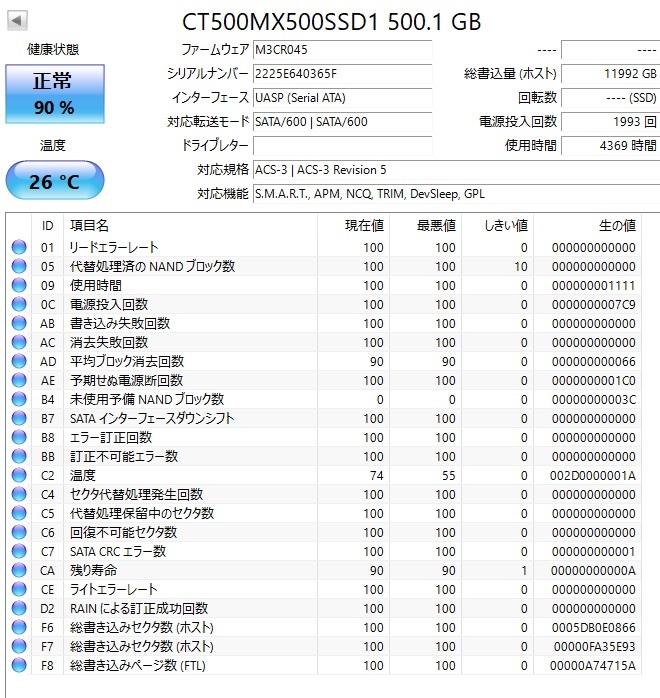The height and width of the screenshot is (698, 660).
Task: Click current value 74 in 温度 row
Action: click(377, 475)
